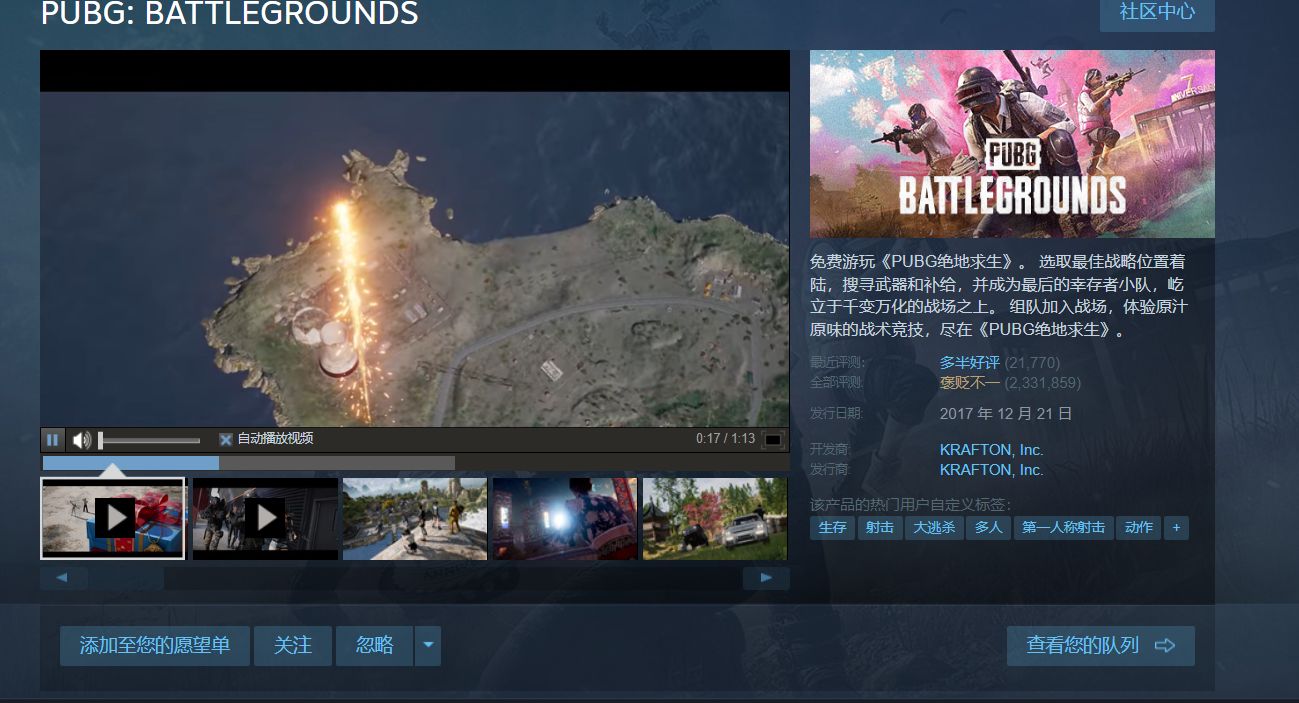This screenshot has width=1299, height=703.
Task: Click the video time 0:17 / 1:13
Action: (725, 439)
